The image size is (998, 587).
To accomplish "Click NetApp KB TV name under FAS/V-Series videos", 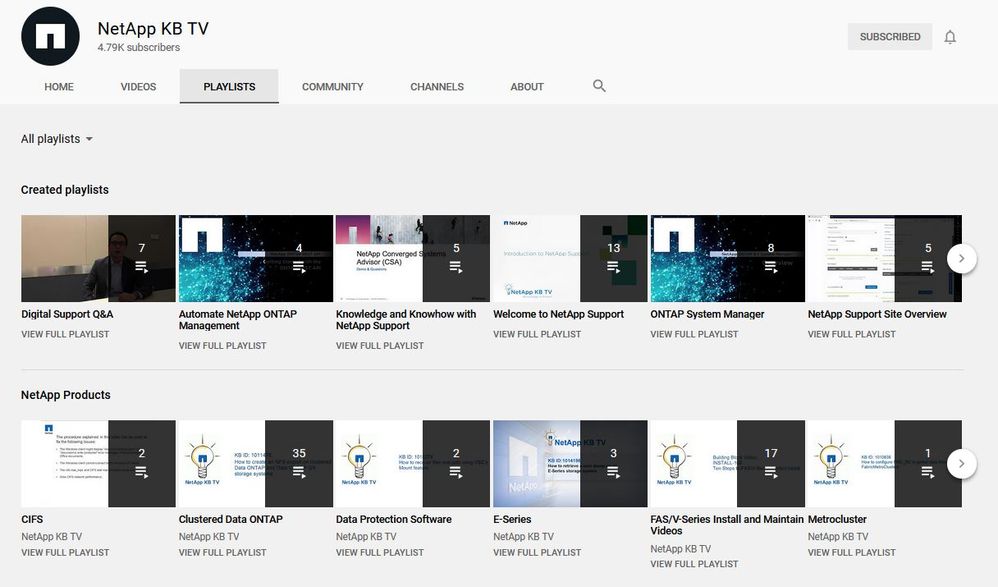I will (680, 549).
